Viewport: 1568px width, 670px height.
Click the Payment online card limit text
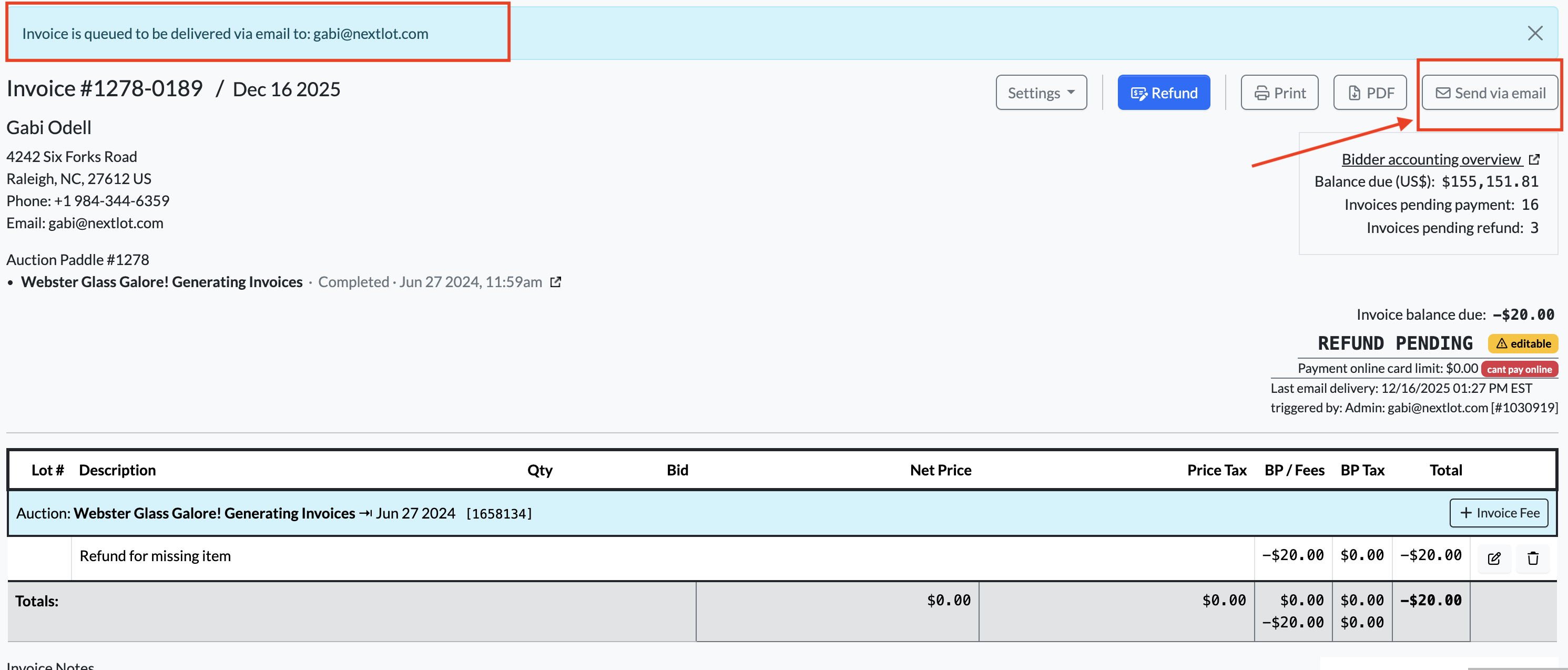[1388, 368]
